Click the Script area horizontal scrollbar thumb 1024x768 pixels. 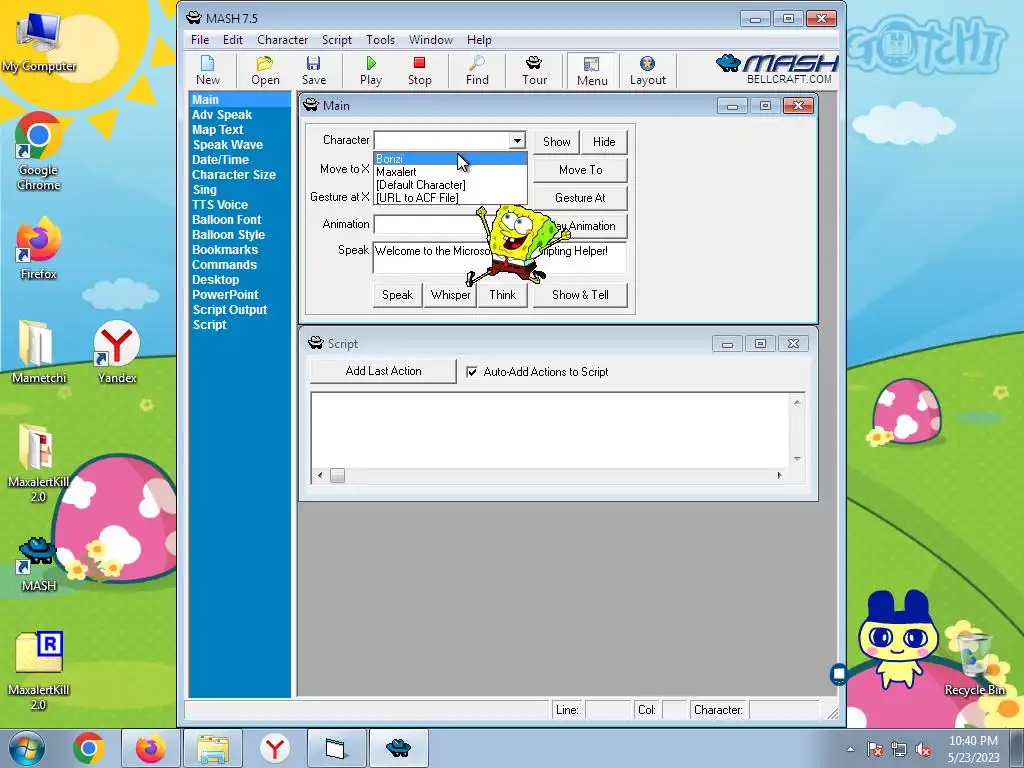coord(337,475)
